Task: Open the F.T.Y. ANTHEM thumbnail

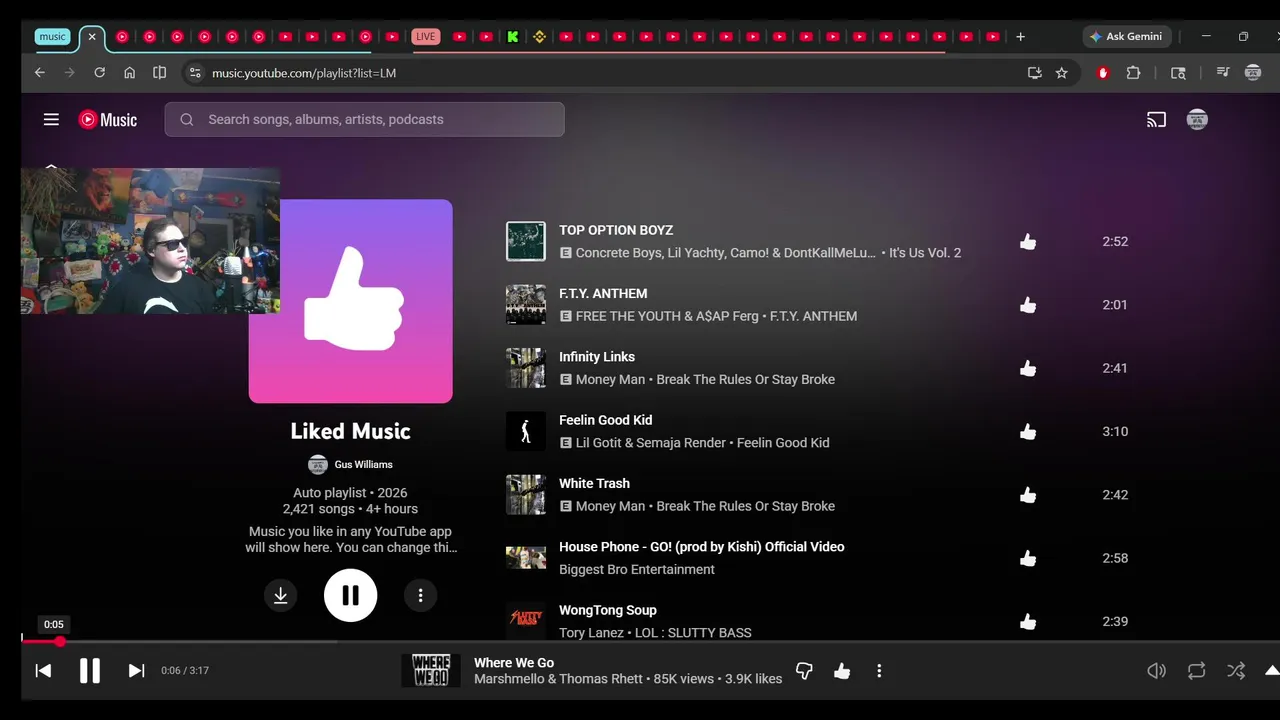Action: click(526, 305)
